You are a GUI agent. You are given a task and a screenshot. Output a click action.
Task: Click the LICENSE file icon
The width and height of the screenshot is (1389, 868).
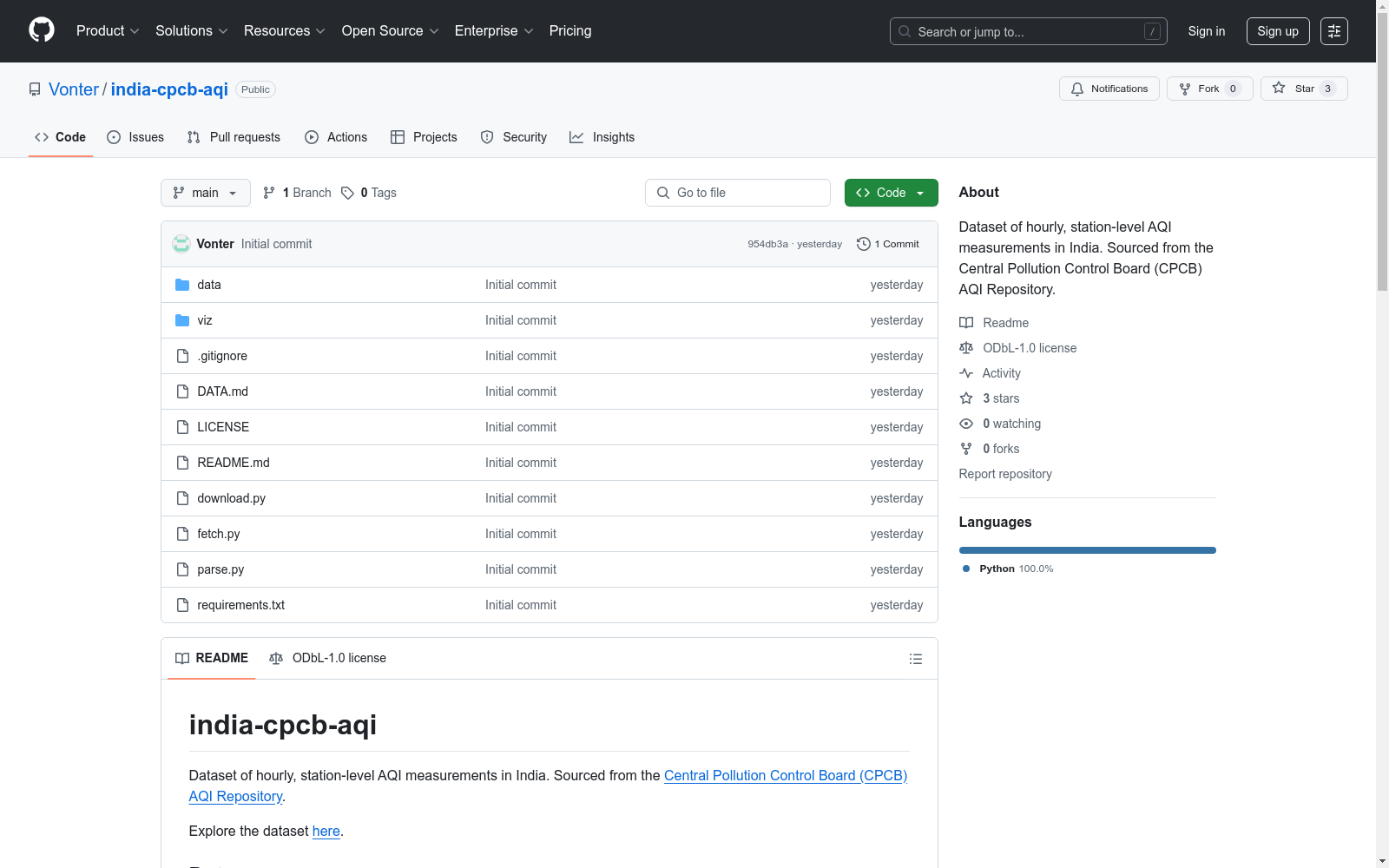[x=182, y=427]
